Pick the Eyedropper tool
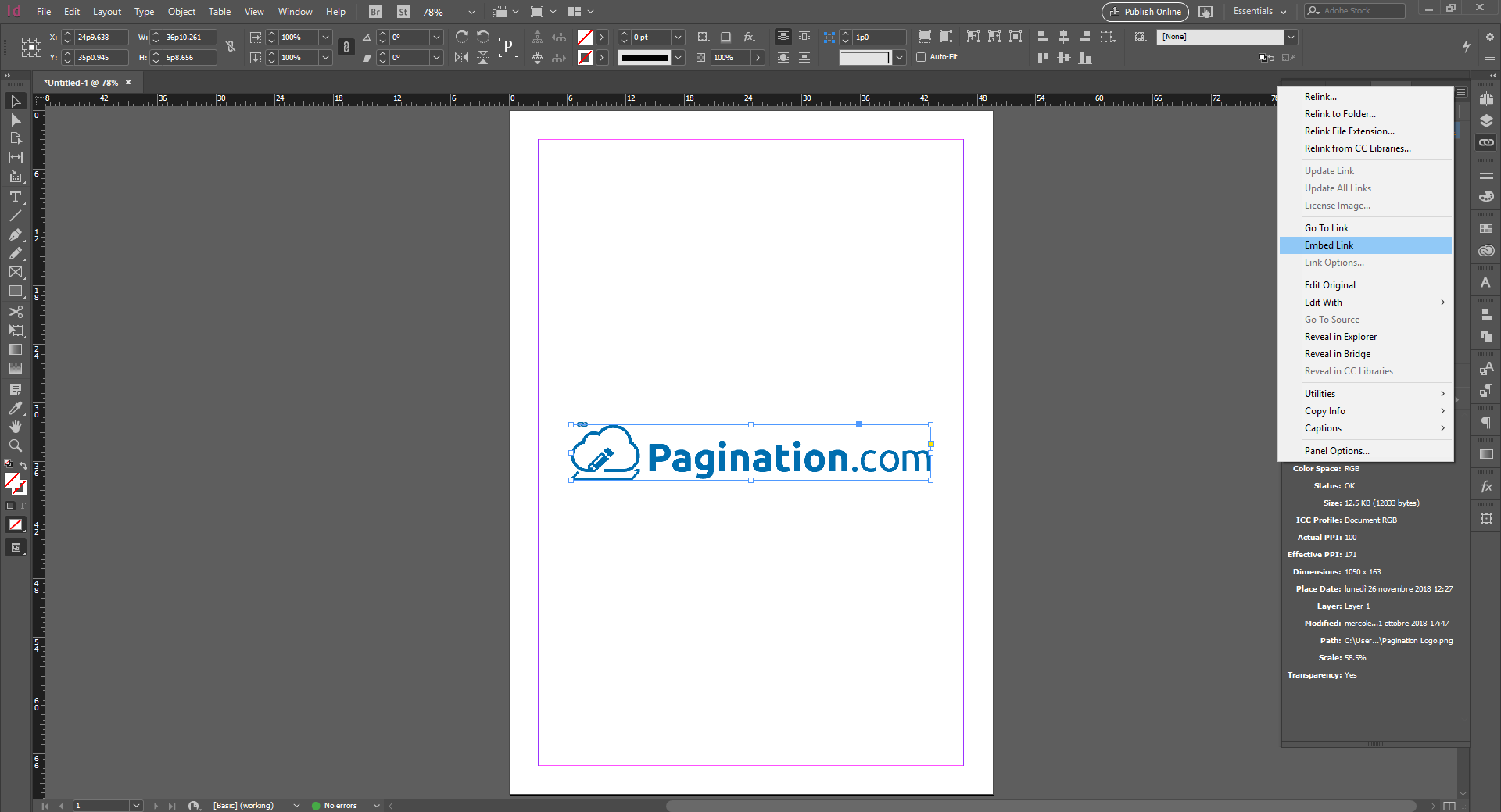This screenshot has width=1501, height=812. click(15, 408)
